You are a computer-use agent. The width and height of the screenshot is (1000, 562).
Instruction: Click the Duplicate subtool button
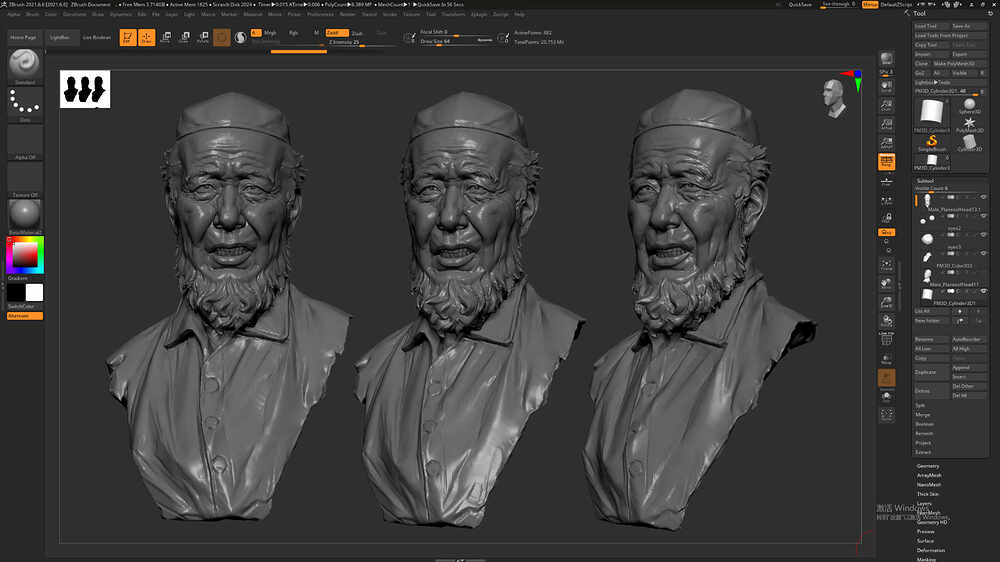point(932,372)
